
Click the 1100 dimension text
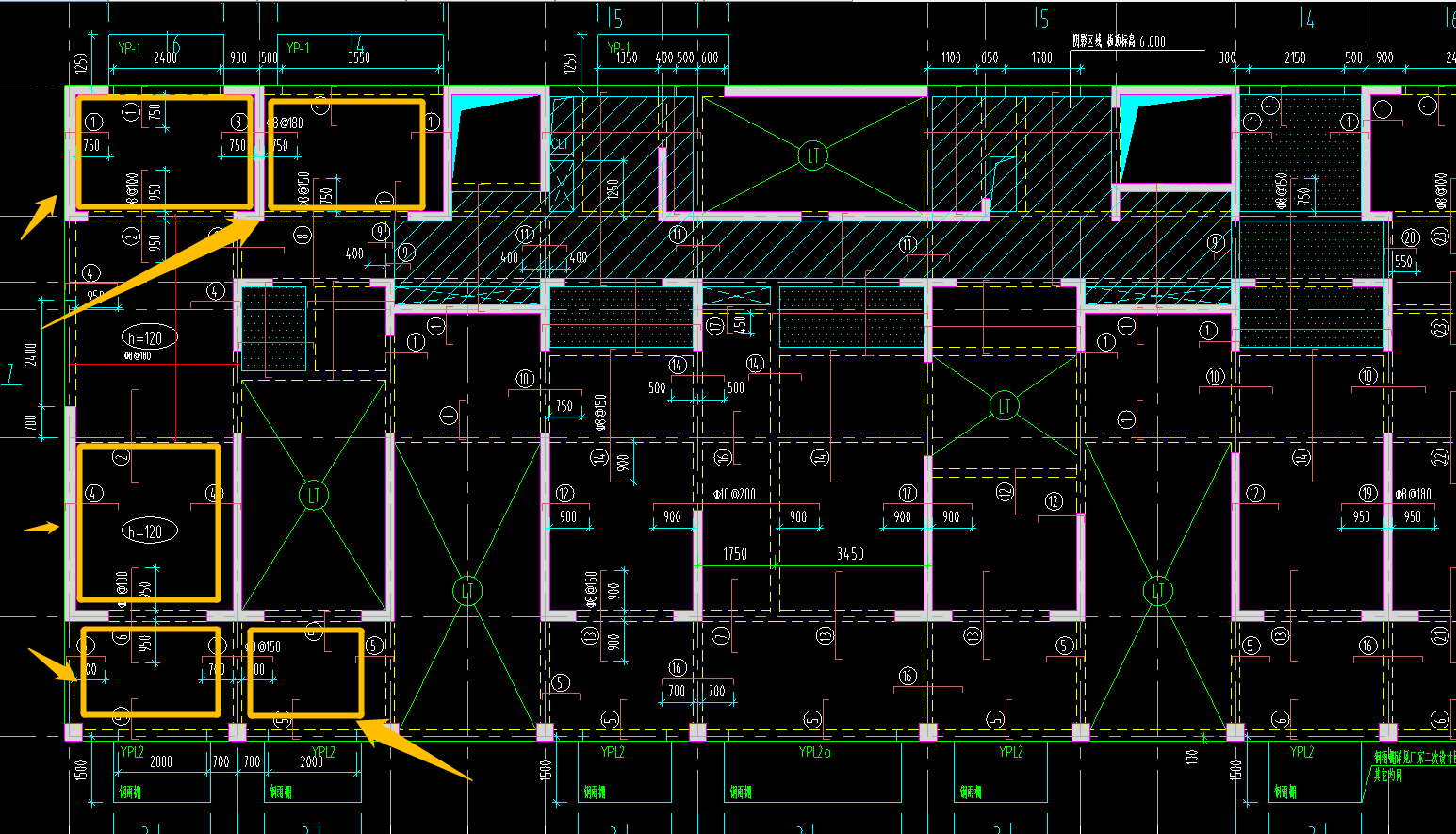point(951,57)
